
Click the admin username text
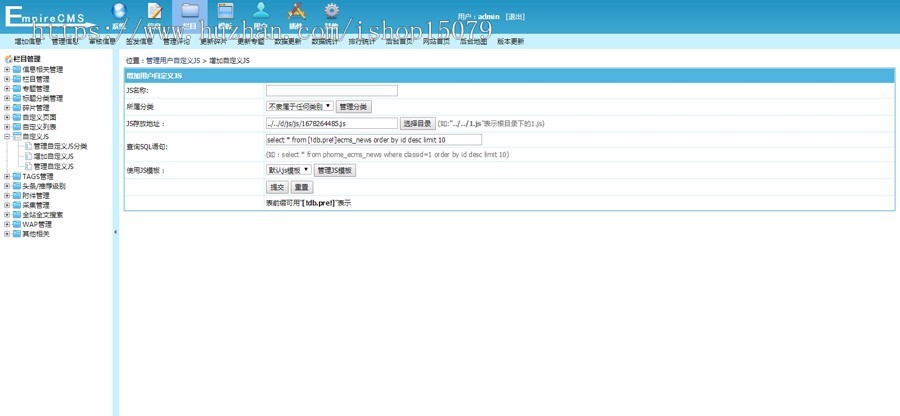pos(489,17)
